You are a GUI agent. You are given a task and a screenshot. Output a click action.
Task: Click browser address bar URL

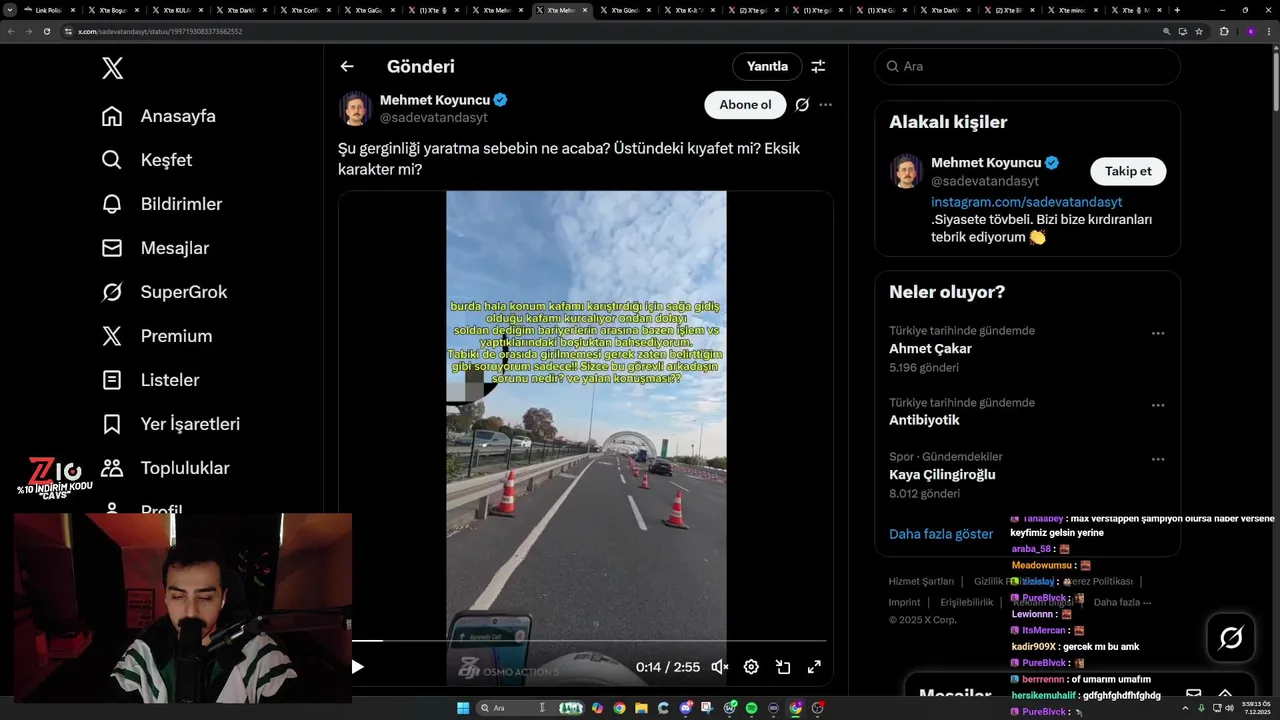pos(160,31)
